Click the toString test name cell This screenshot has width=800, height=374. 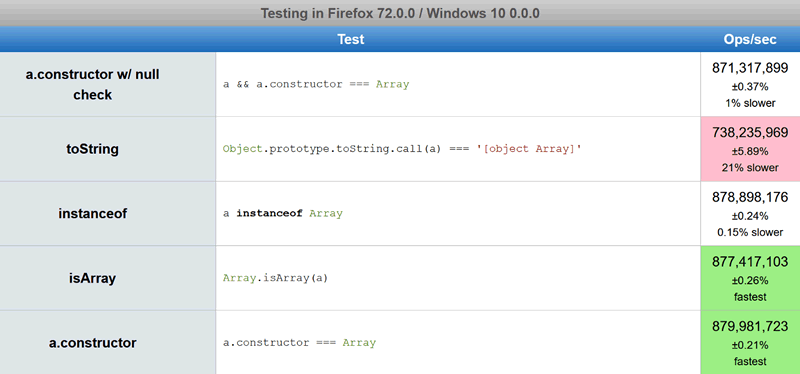[x=108, y=149]
